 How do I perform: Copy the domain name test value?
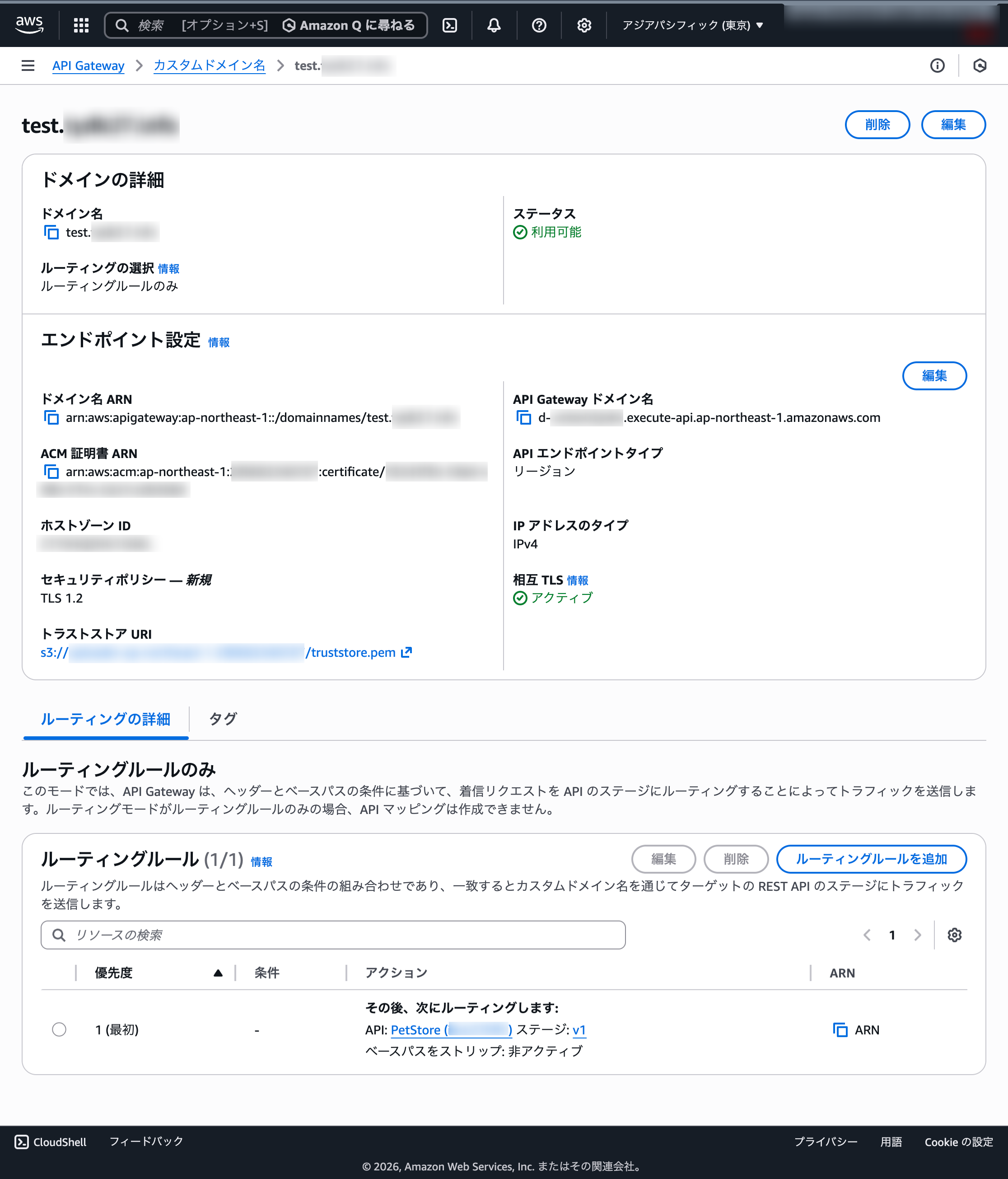pos(52,232)
